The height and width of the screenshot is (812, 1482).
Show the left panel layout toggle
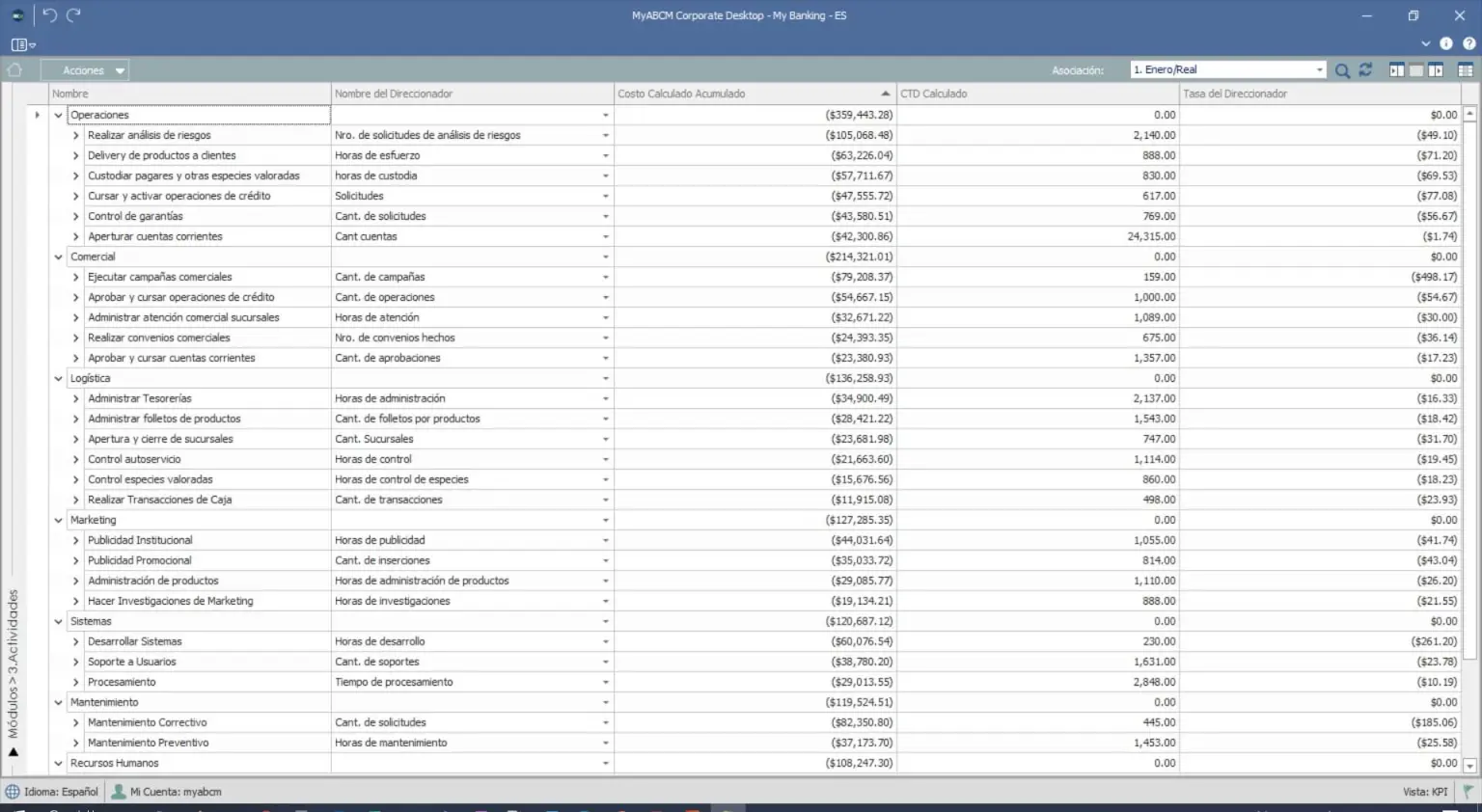pyautogui.click(x=1396, y=70)
